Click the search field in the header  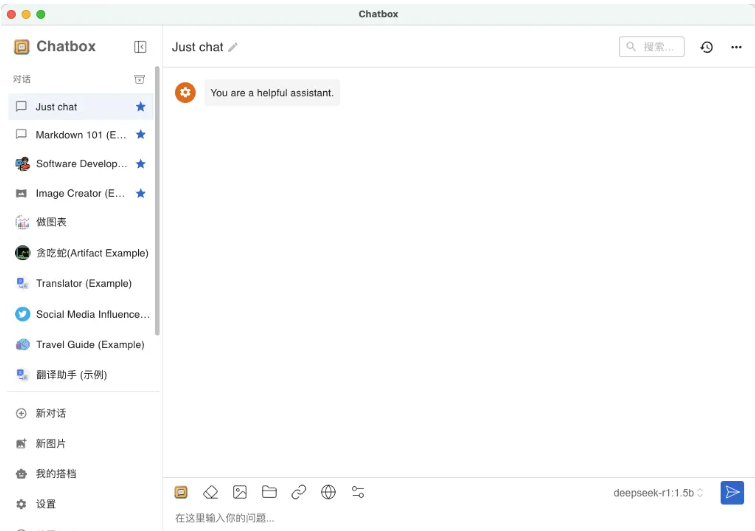[x=651, y=47]
